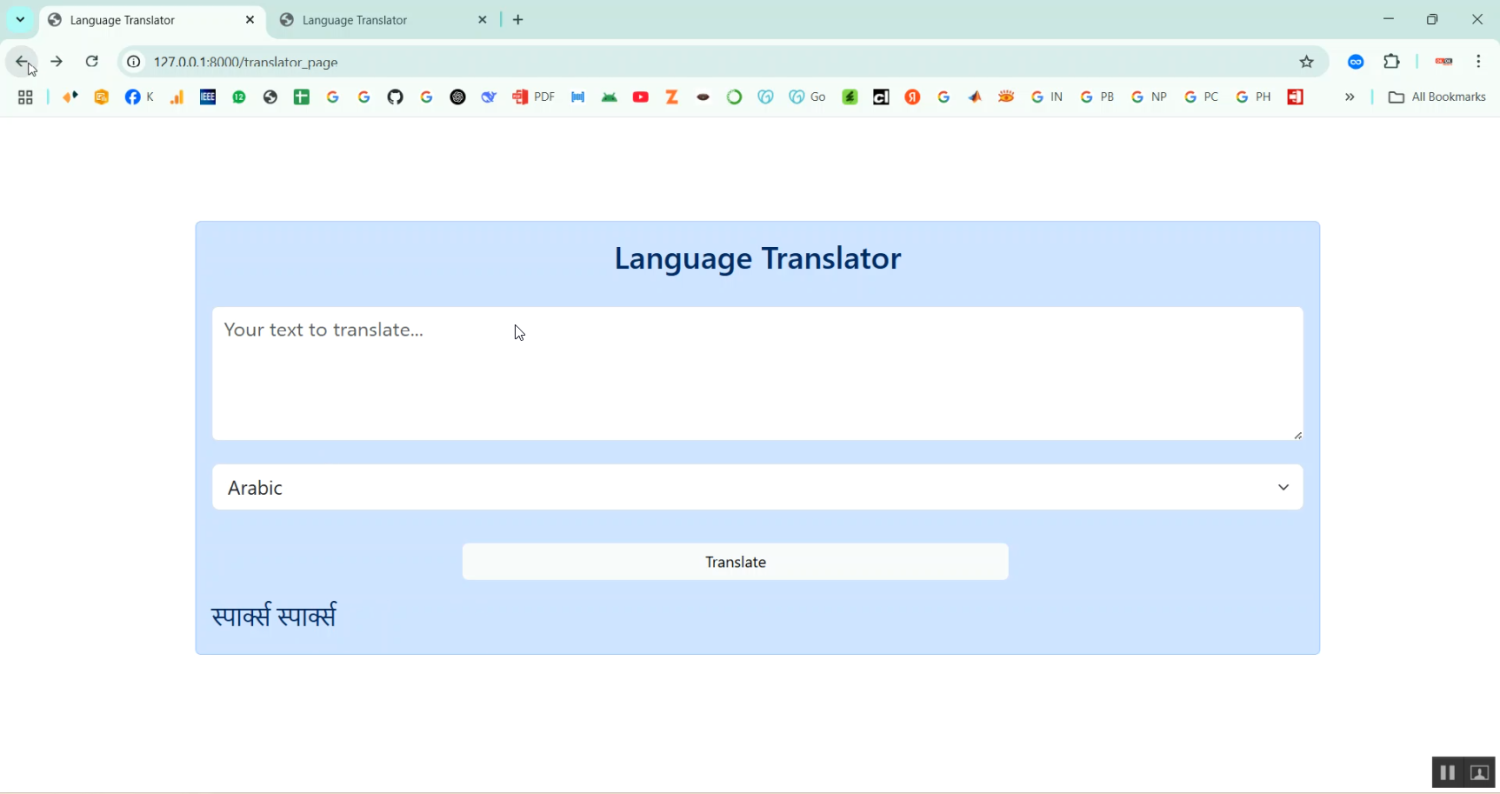Open the ChatGPT bookmark icon
The image size is (1500, 794).
pyautogui.click(x=458, y=97)
